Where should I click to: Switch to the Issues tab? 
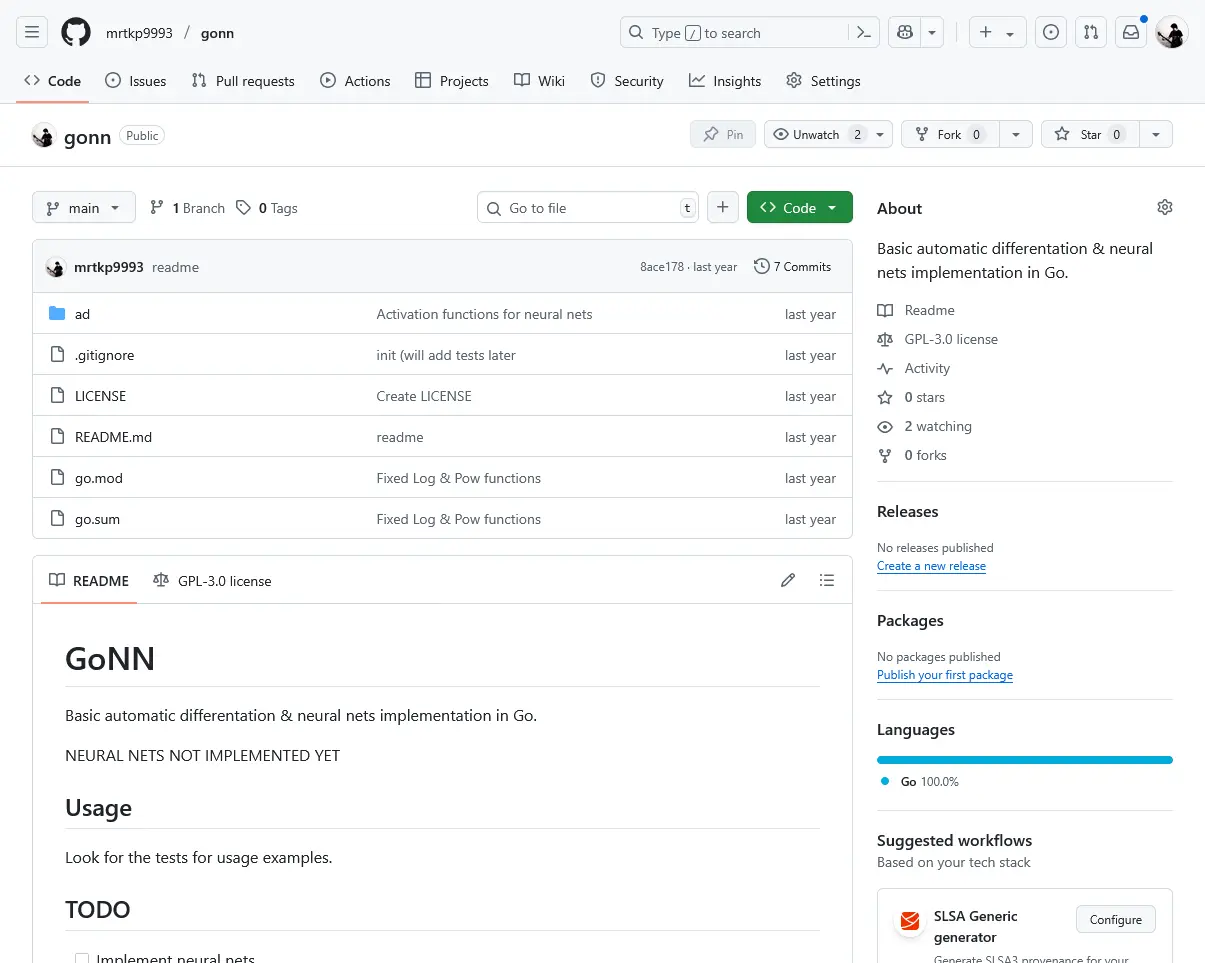click(x=136, y=81)
